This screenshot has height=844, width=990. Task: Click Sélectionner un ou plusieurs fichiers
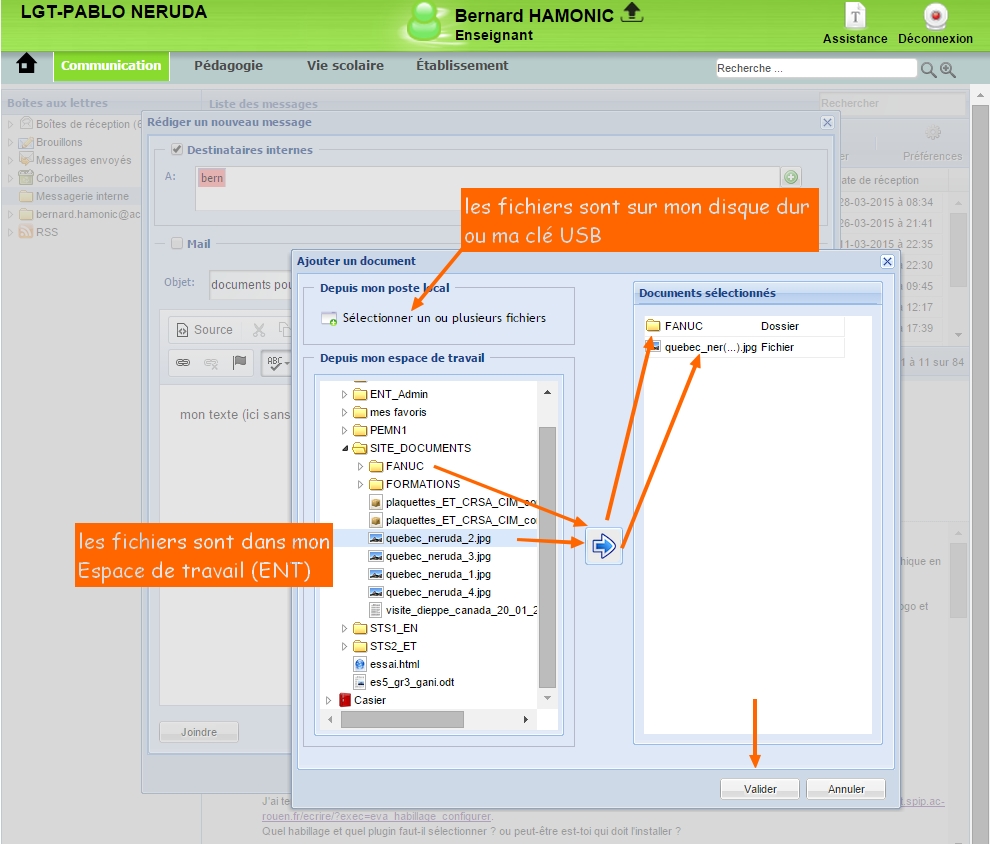[x=444, y=318]
